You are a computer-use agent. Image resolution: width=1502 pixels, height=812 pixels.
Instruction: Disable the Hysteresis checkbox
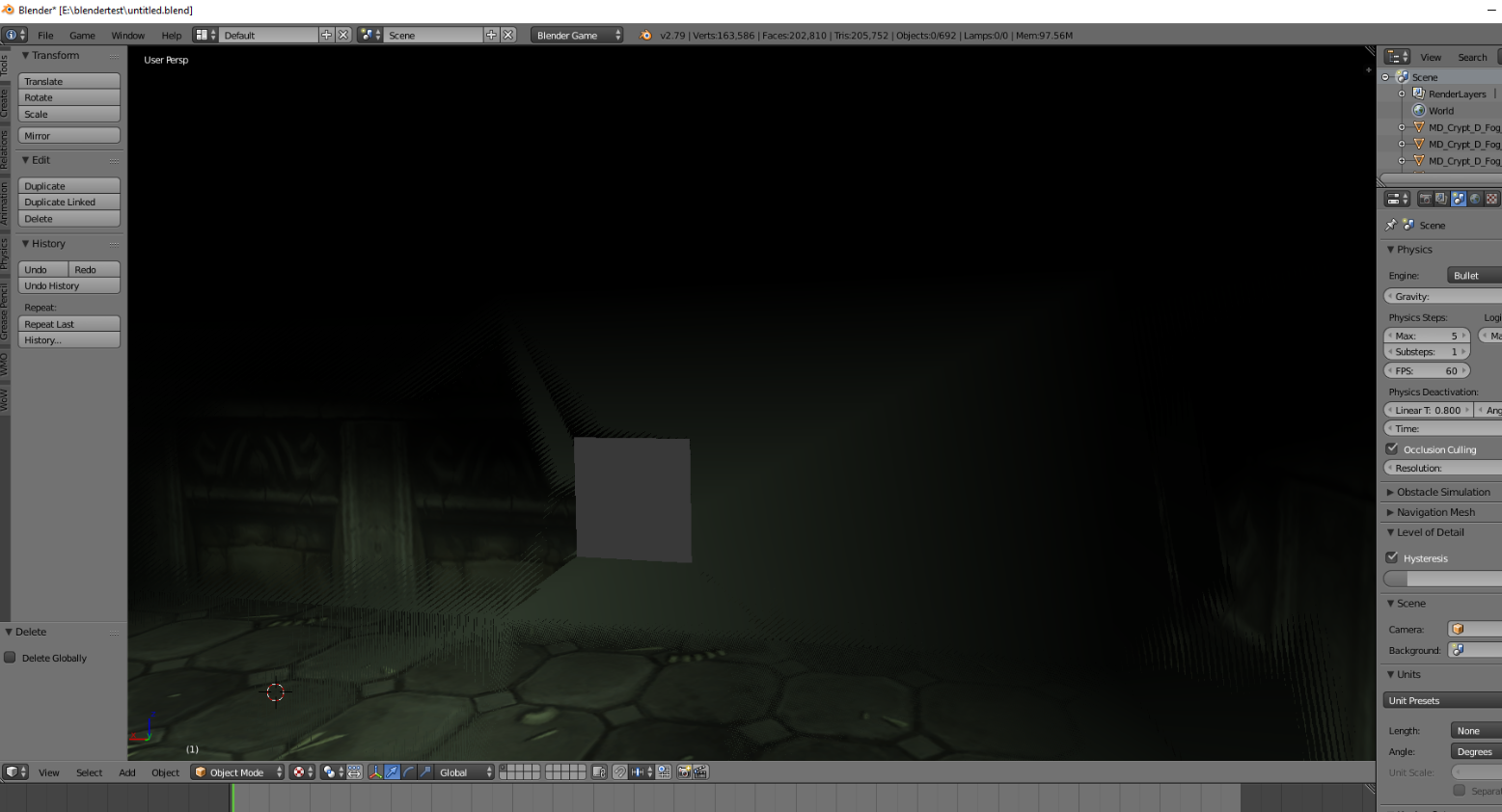pyautogui.click(x=1392, y=557)
